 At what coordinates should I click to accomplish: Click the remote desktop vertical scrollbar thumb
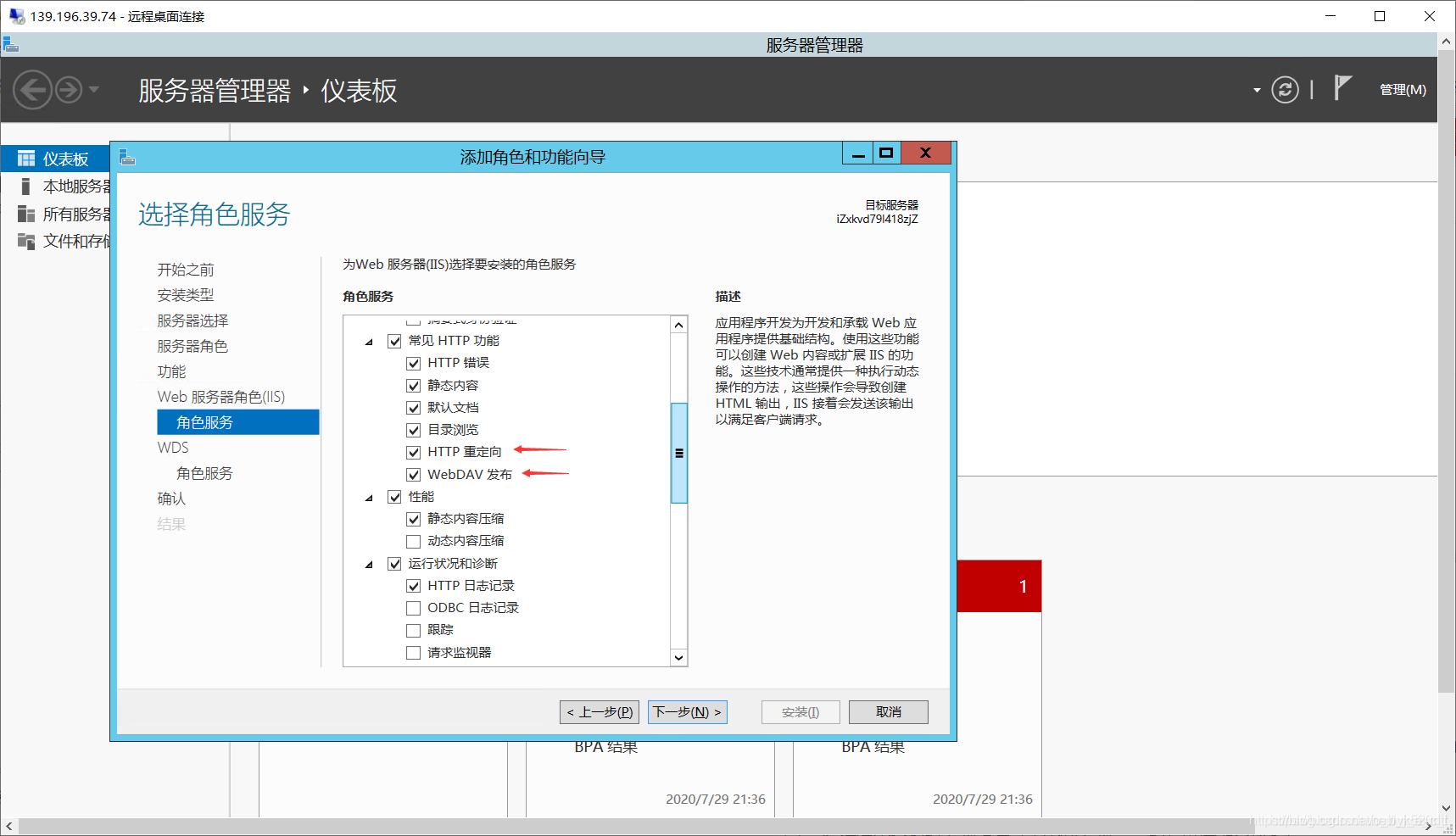point(1447,371)
